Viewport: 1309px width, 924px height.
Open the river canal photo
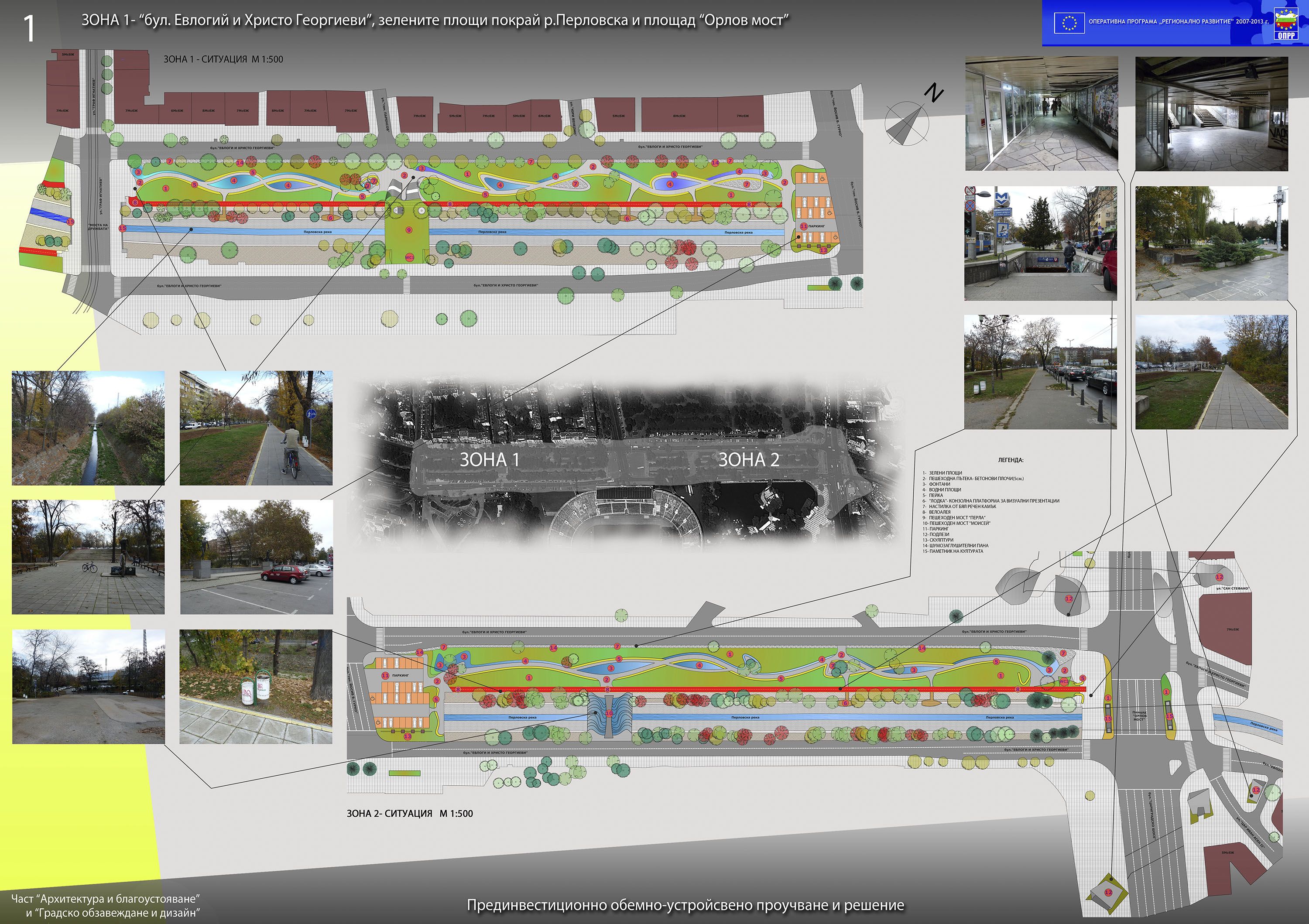(x=89, y=428)
